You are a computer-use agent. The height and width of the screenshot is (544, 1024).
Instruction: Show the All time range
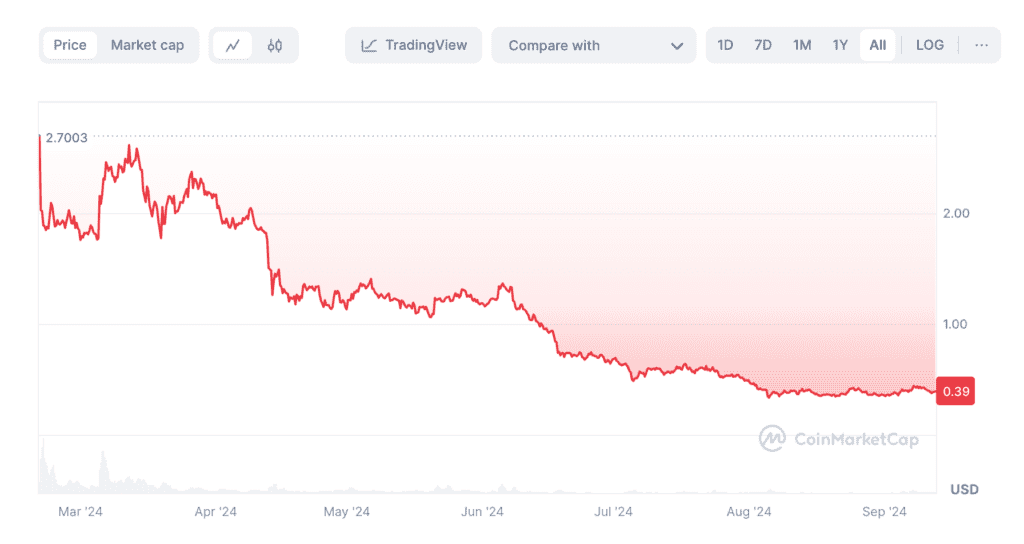pyautogui.click(x=877, y=45)
